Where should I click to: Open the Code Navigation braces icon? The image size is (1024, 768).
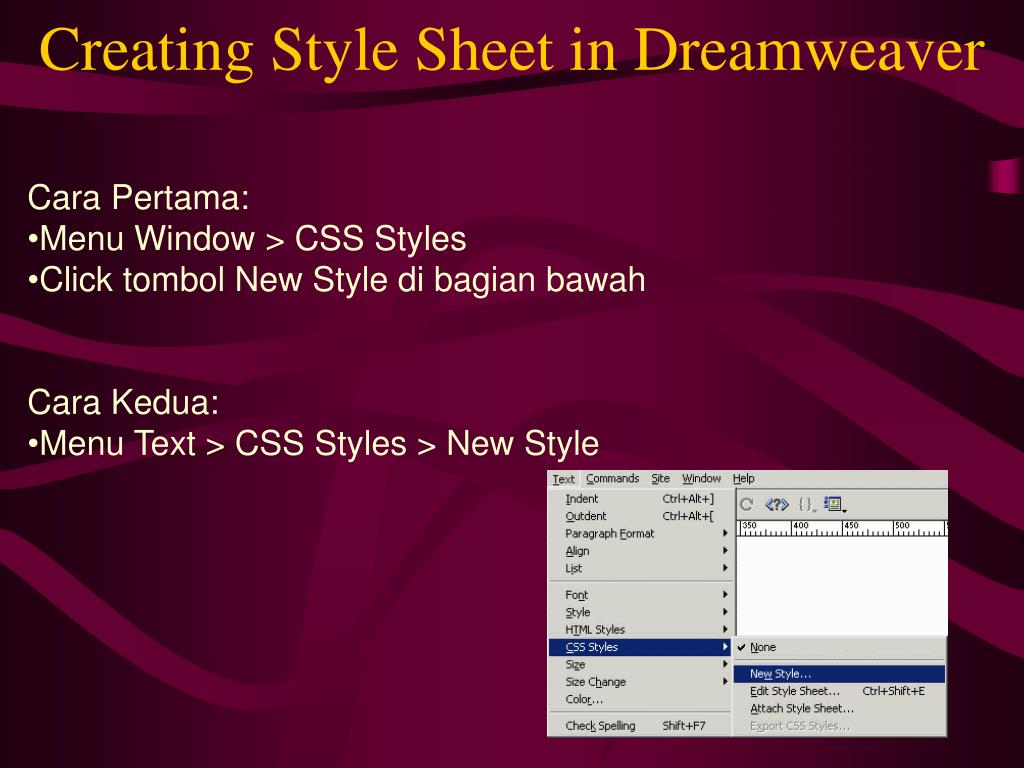coord(807,504)
